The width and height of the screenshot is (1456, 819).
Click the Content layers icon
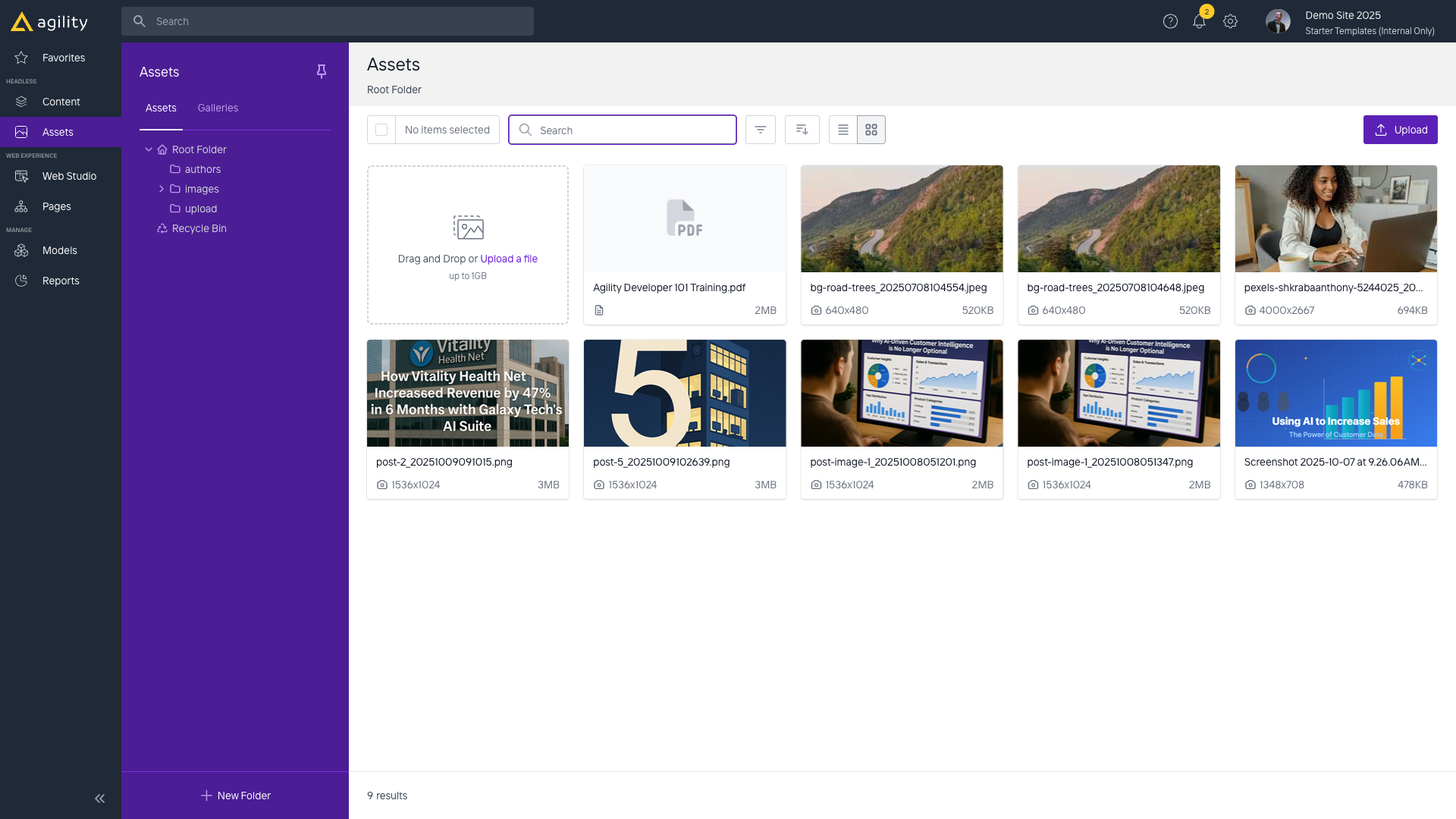[x=21, y=102]
